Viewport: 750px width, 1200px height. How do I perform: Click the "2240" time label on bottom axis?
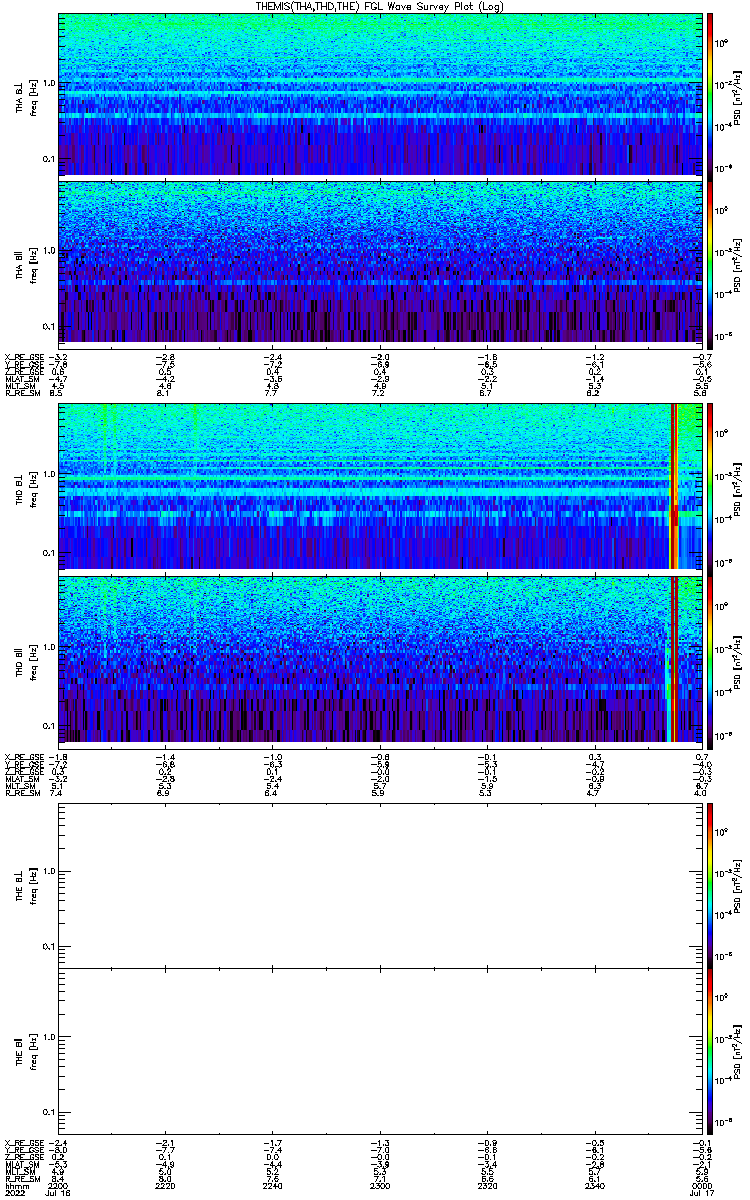tap(273, 1185)
